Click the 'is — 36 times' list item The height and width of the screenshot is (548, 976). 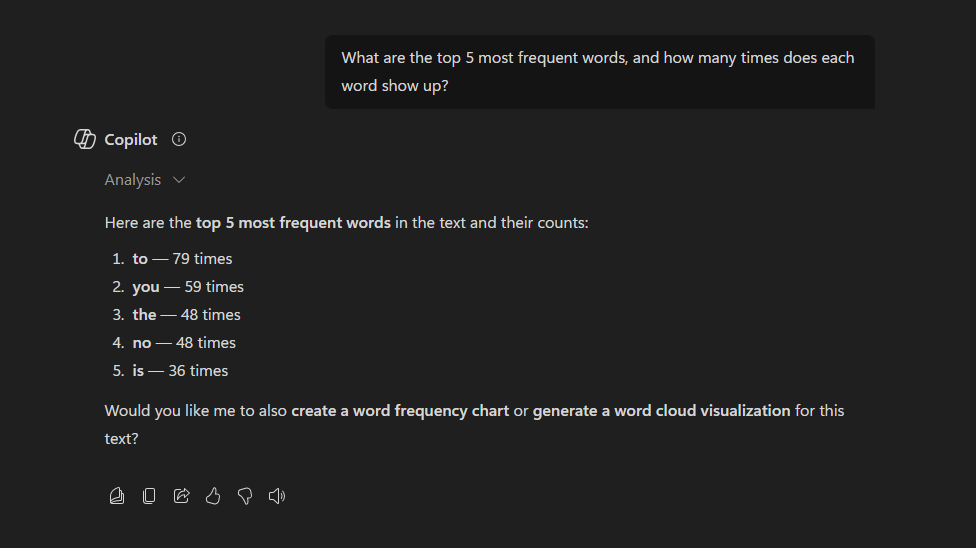[180, 371]
